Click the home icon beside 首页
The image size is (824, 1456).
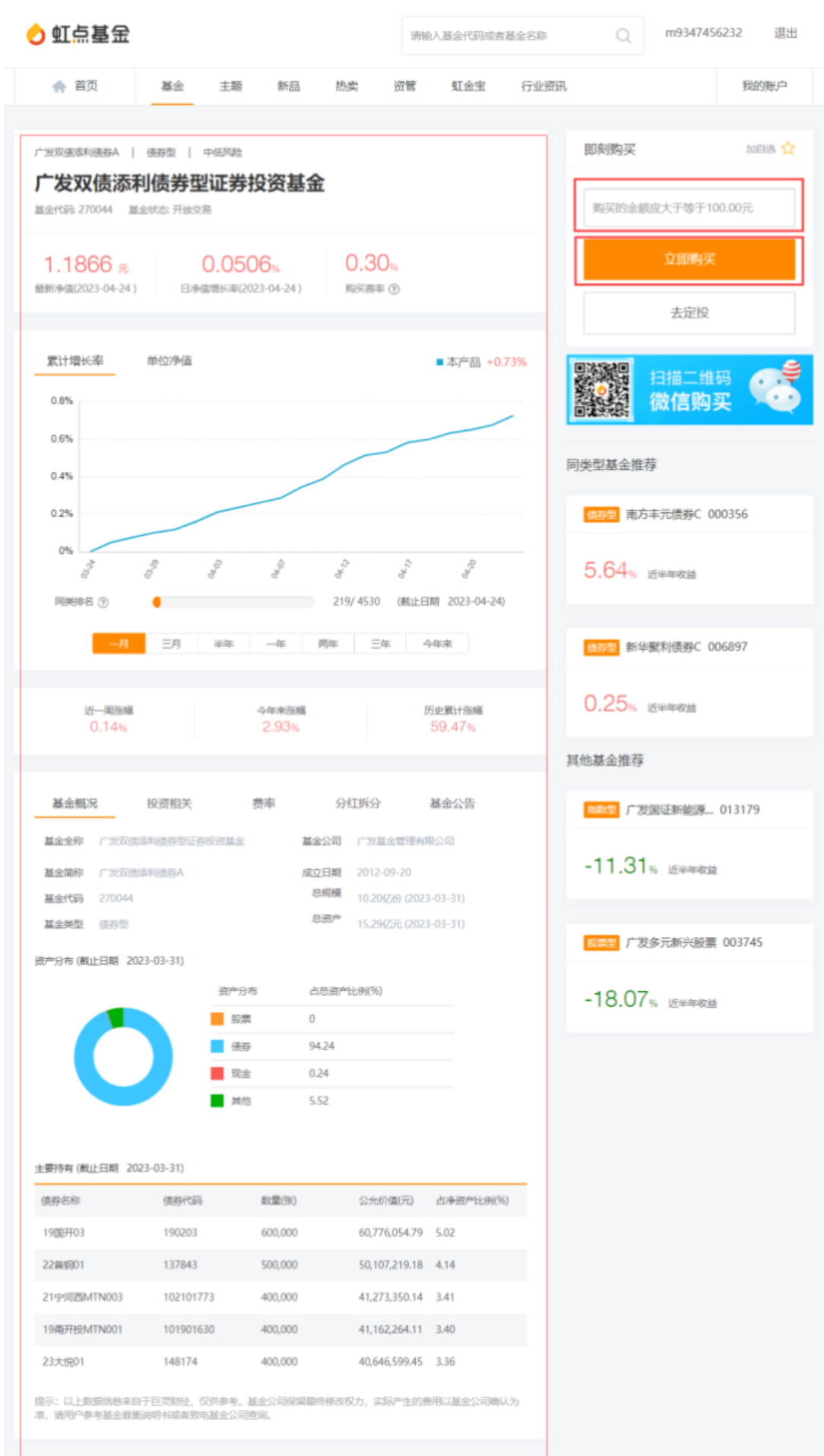click(x=59, y=86)
